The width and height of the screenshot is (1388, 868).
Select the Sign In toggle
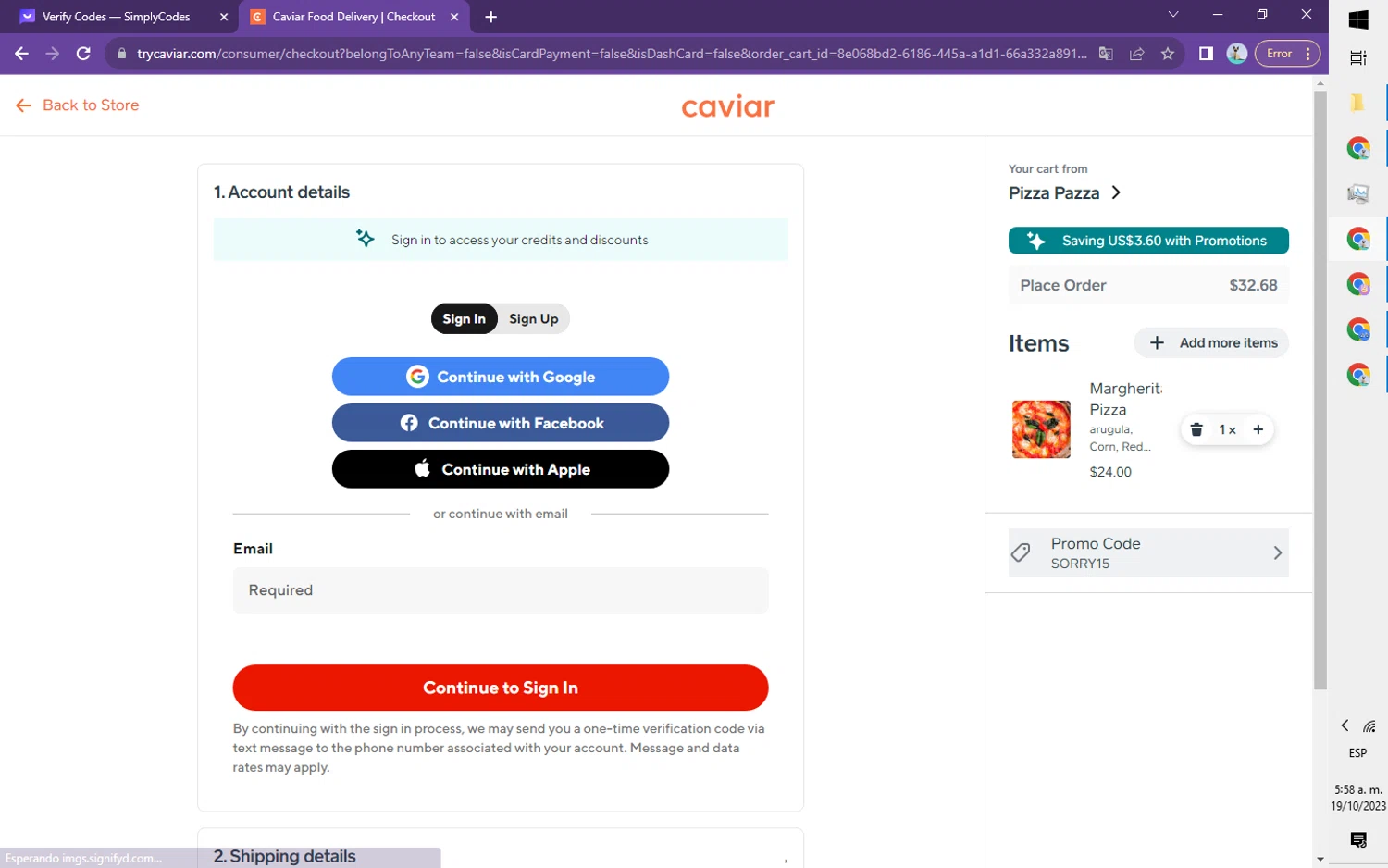pyautogui.click(x=464, y=319)
